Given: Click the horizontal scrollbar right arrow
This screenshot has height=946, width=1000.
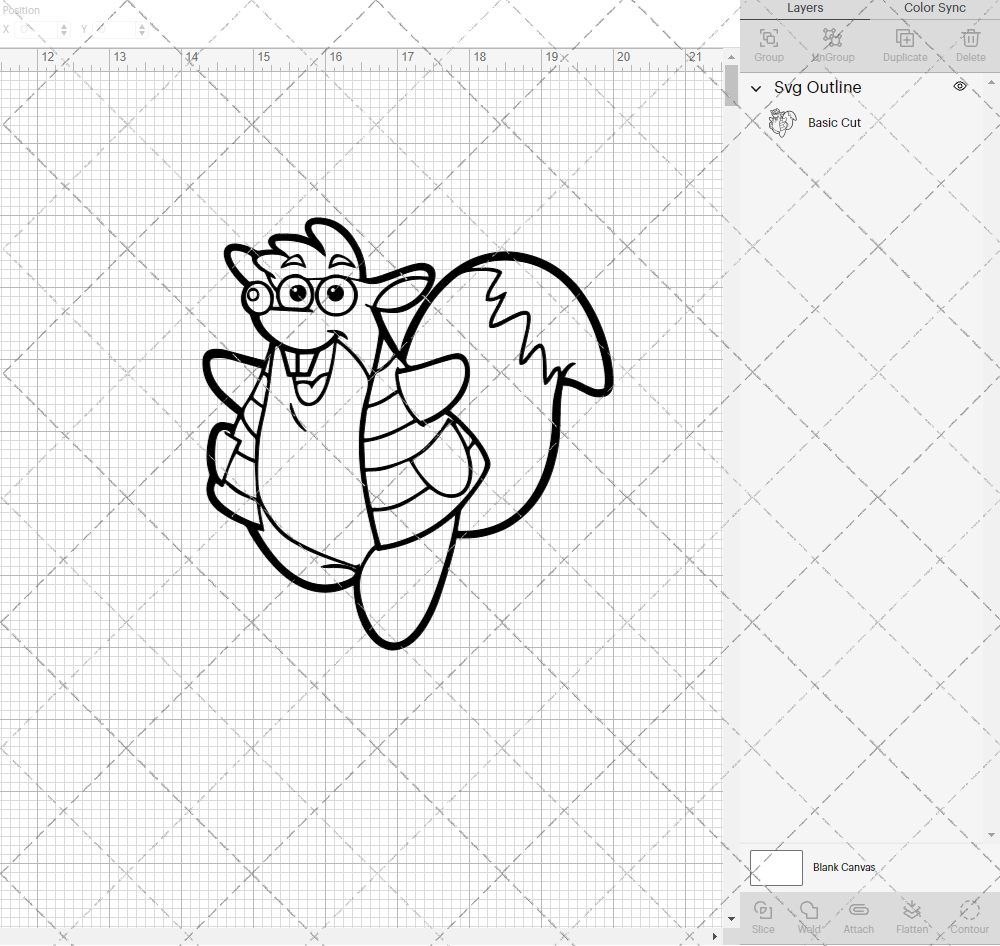Looking at the screenshot, I should [x=714, y=936].
